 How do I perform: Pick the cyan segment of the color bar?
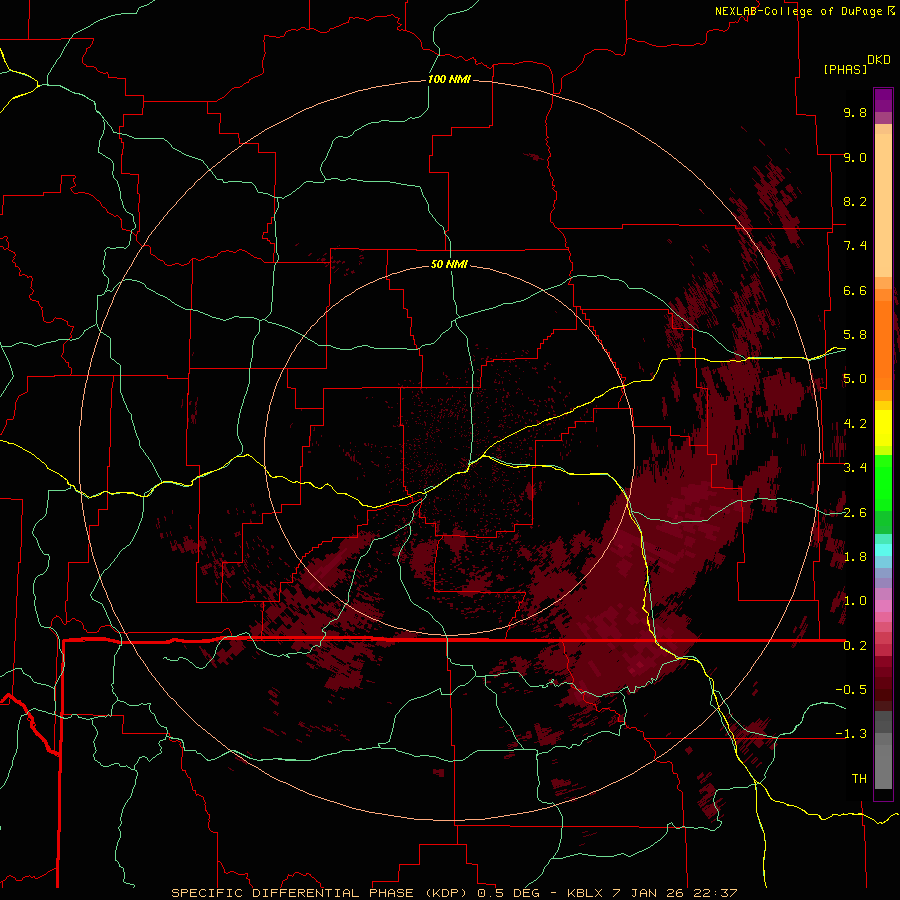click(x=883, y=549)
